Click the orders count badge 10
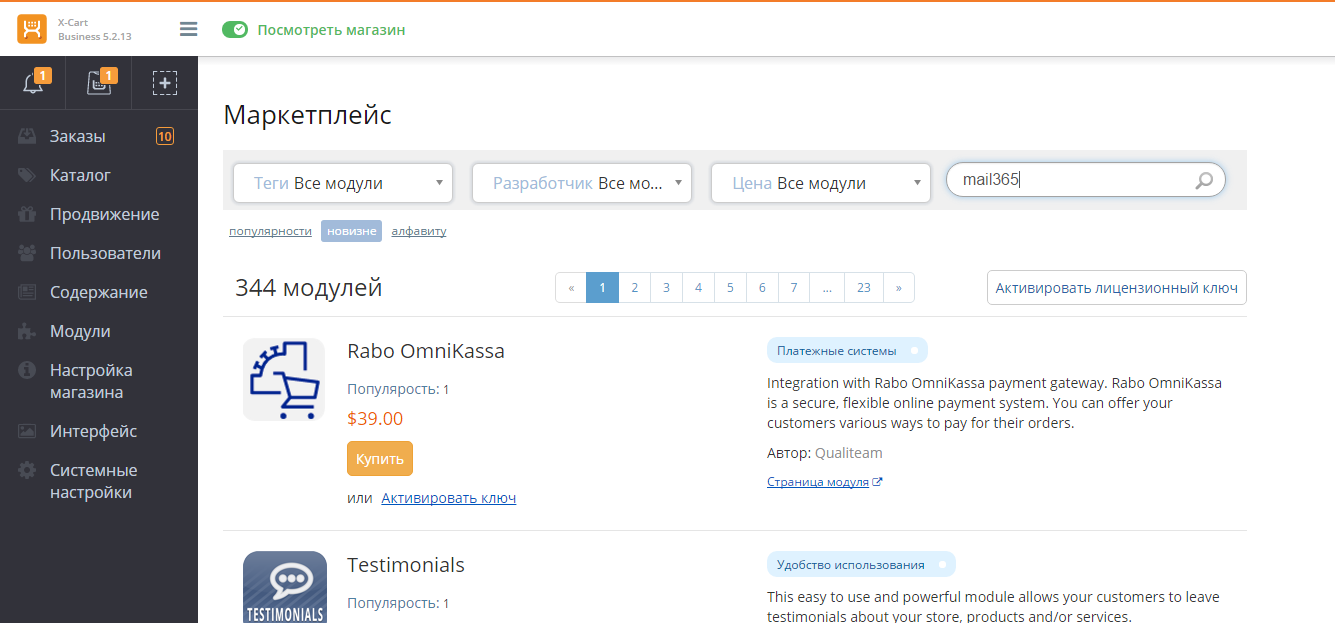1335x623 pixels. click(165, 136)
